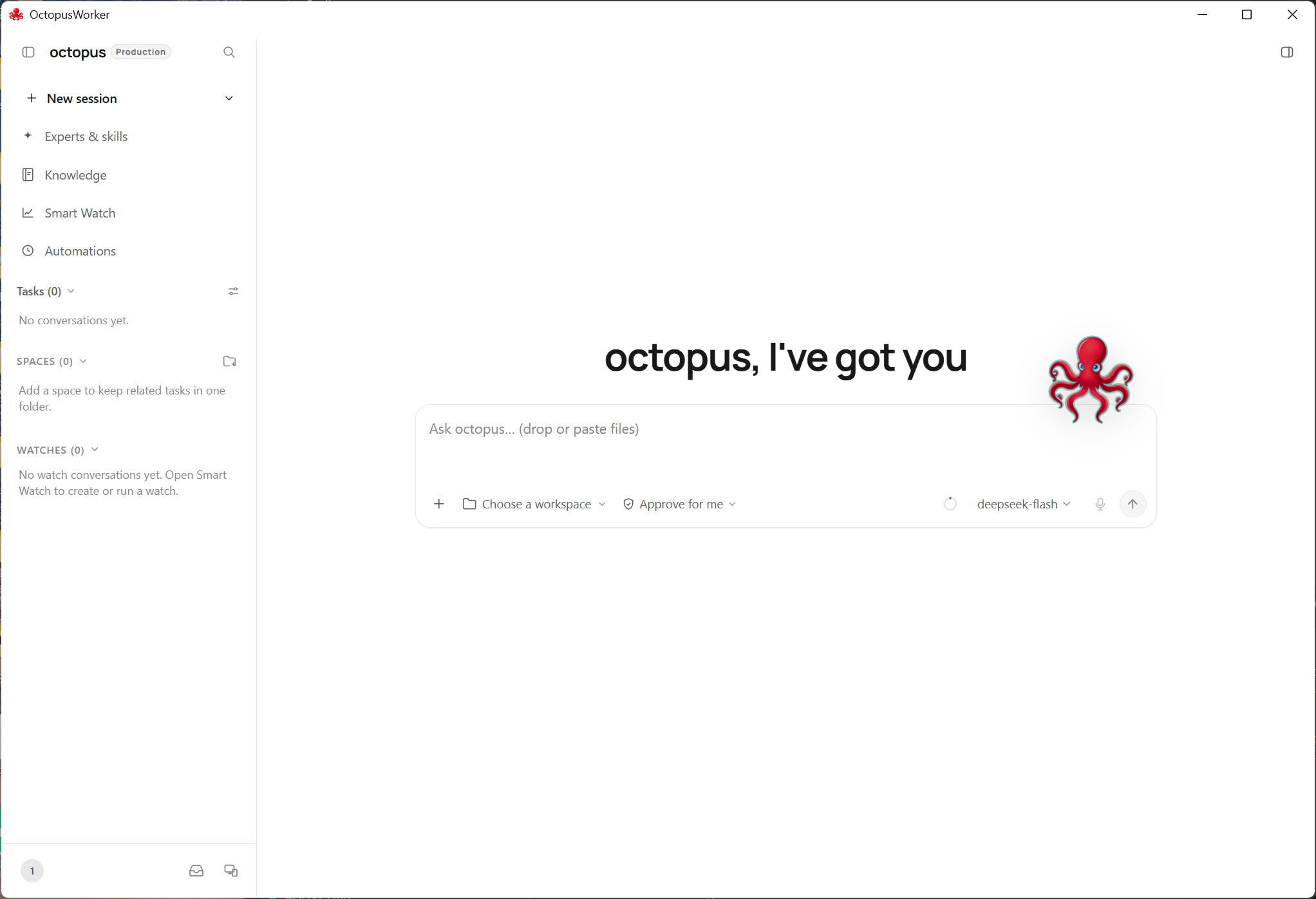Click the No conversations yet text
Viewport: 1316px width, 899px height.
click(x=74, y=320)
